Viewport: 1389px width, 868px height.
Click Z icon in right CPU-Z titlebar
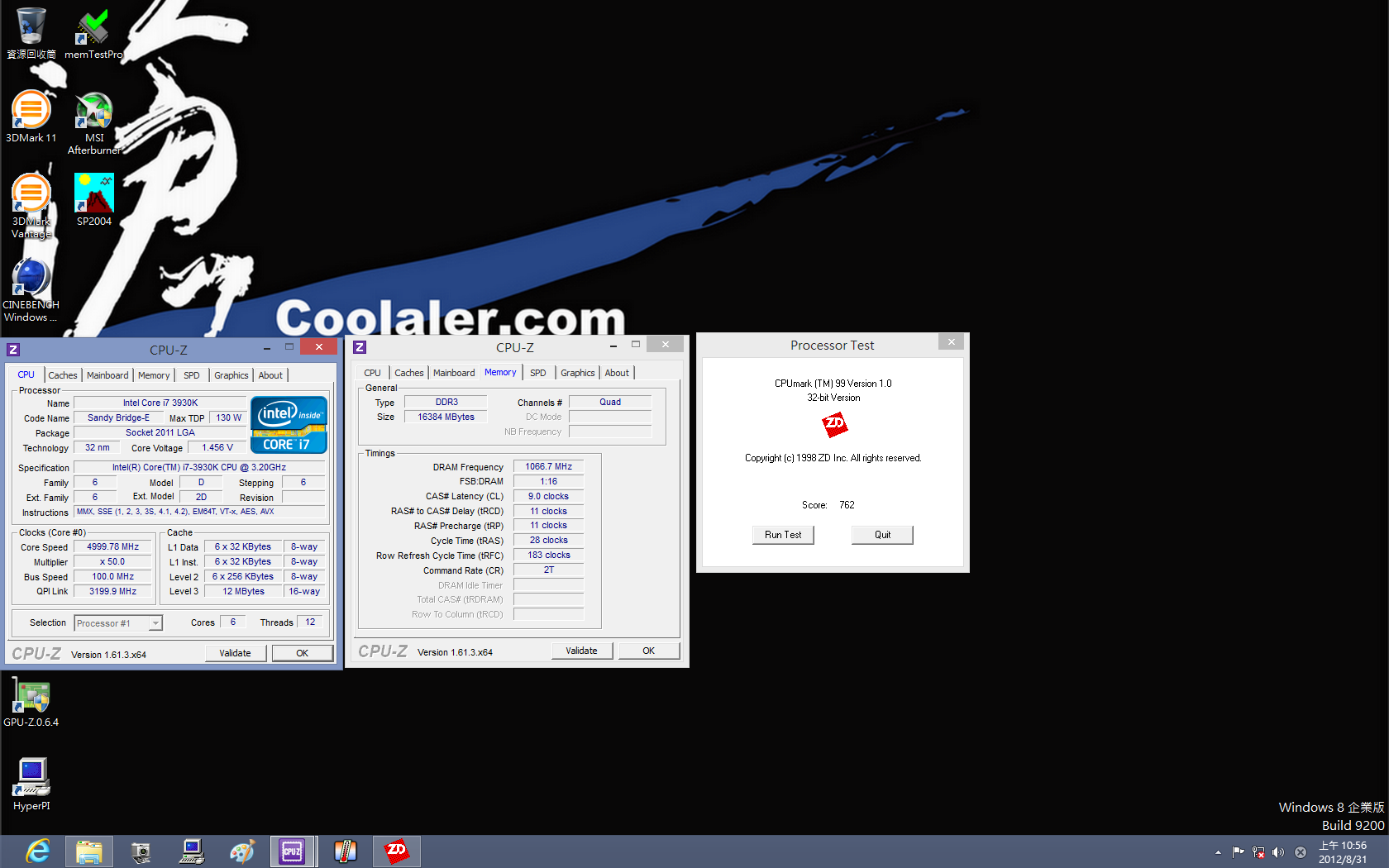tap(360, 347)
